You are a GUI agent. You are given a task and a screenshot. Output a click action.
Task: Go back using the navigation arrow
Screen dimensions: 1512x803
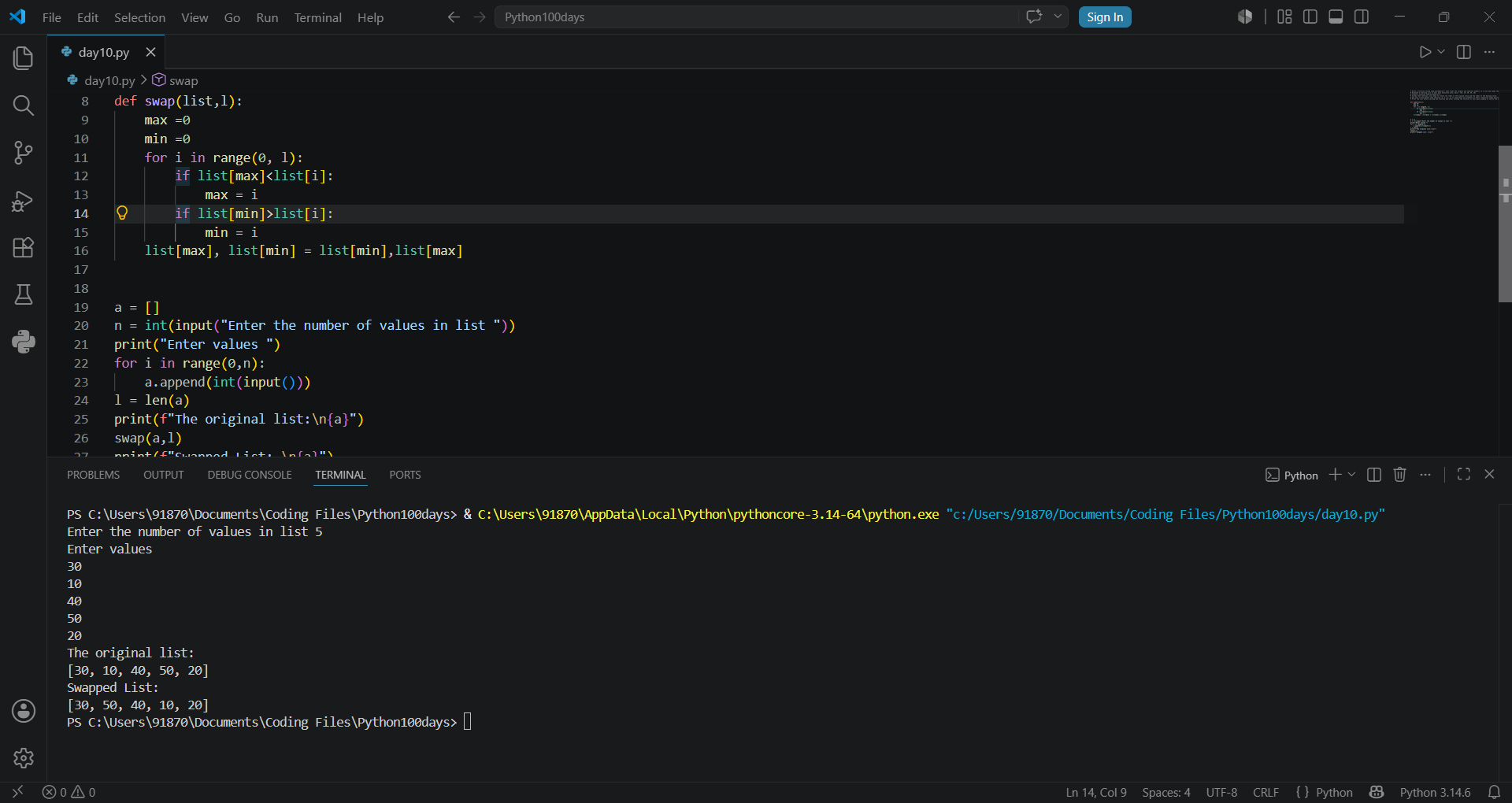coord(454,17)
